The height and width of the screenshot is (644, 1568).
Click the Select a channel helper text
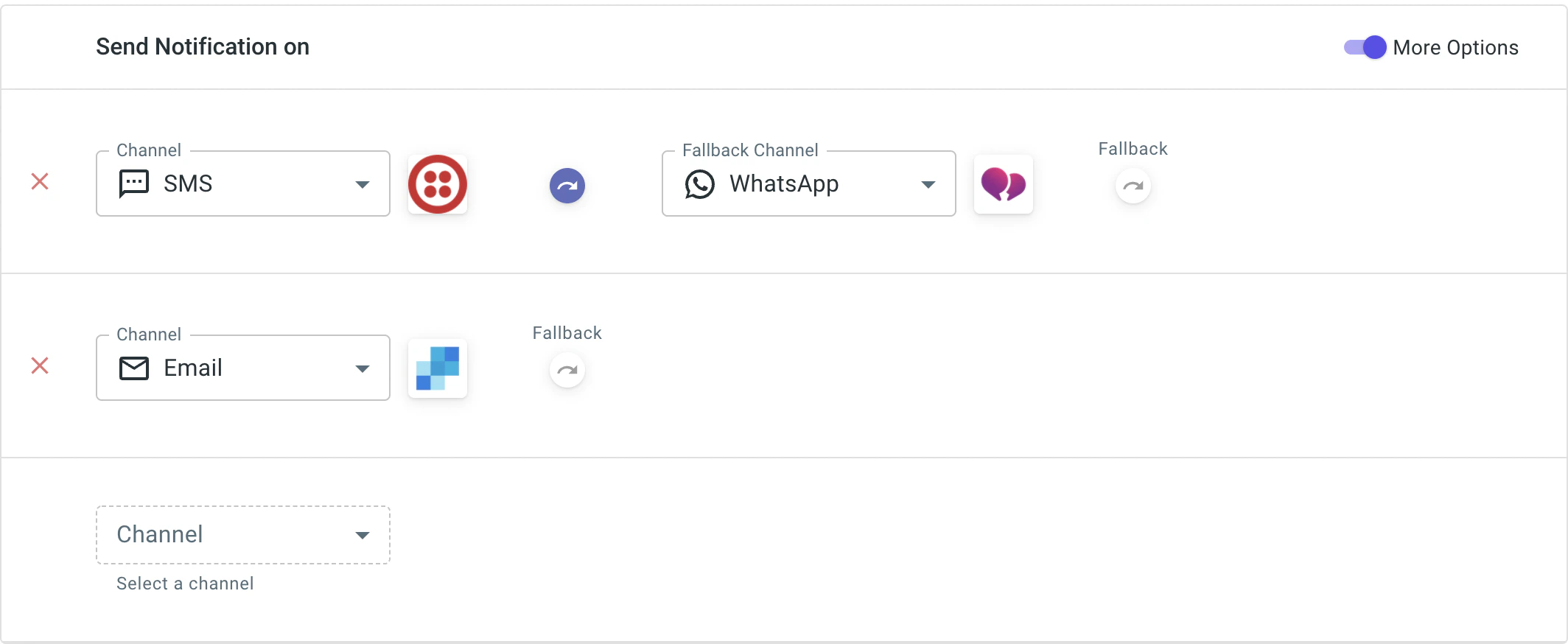pos(183,583)
